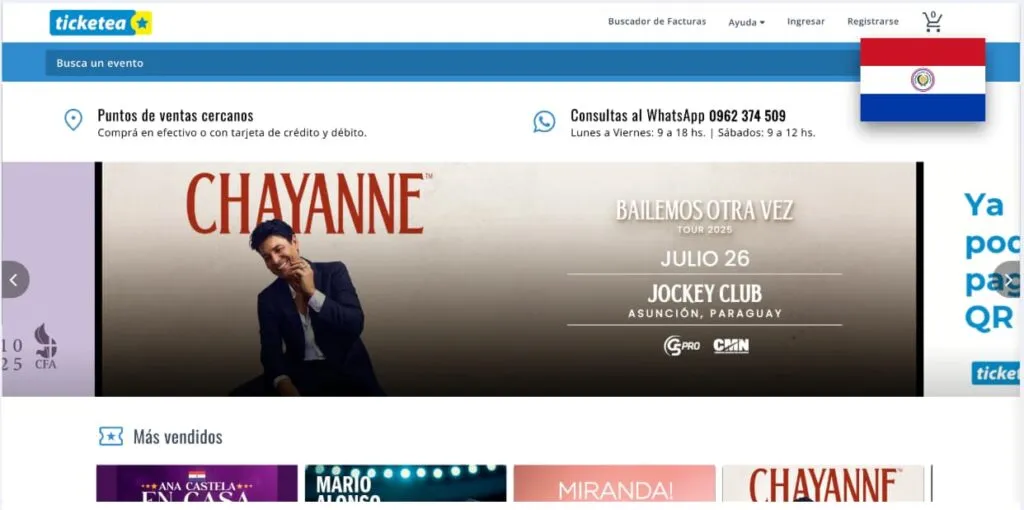
Task: Click the Más vendidos heading
Action: pos(178,437)
